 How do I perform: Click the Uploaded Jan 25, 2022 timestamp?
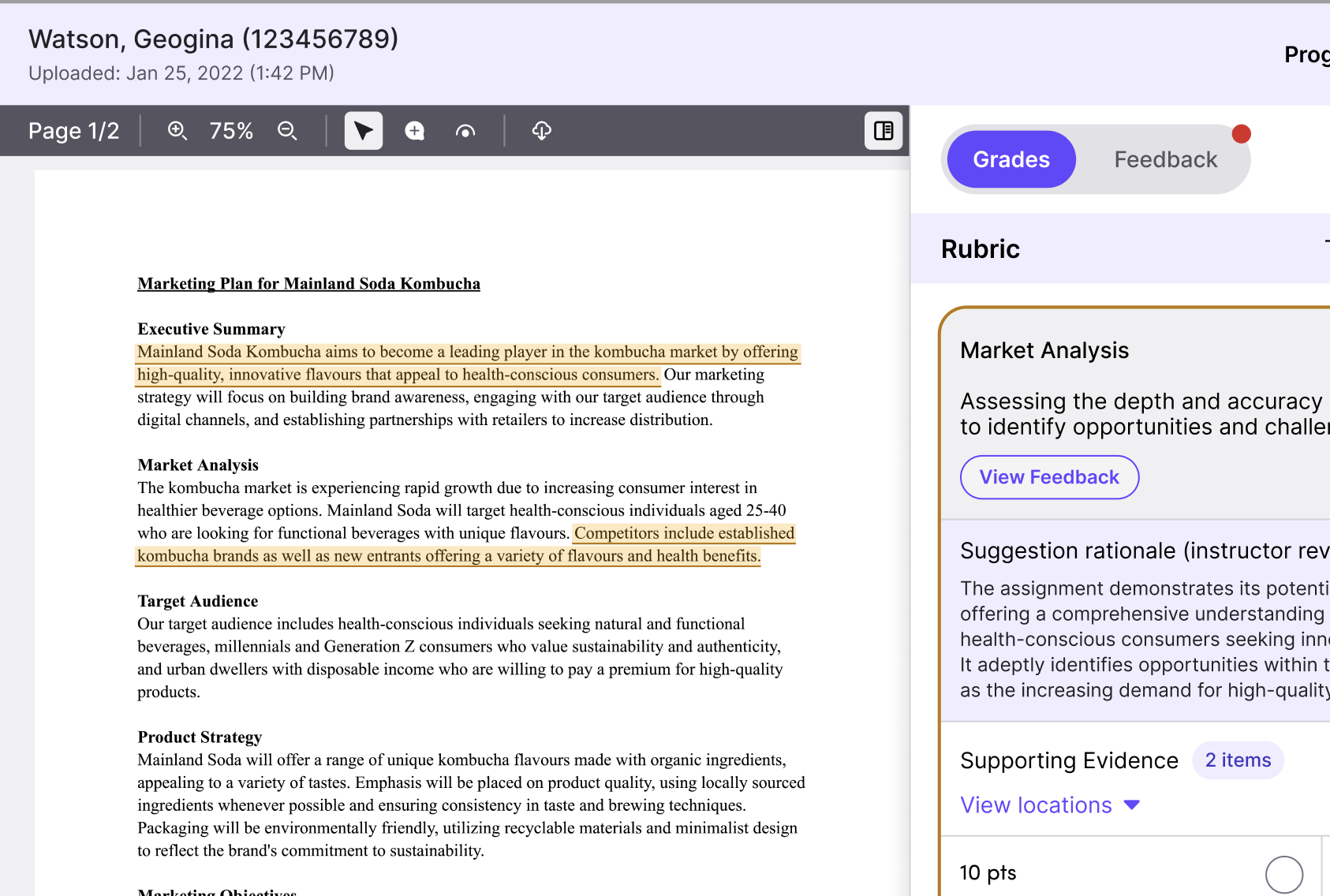(x=181, y=73)
